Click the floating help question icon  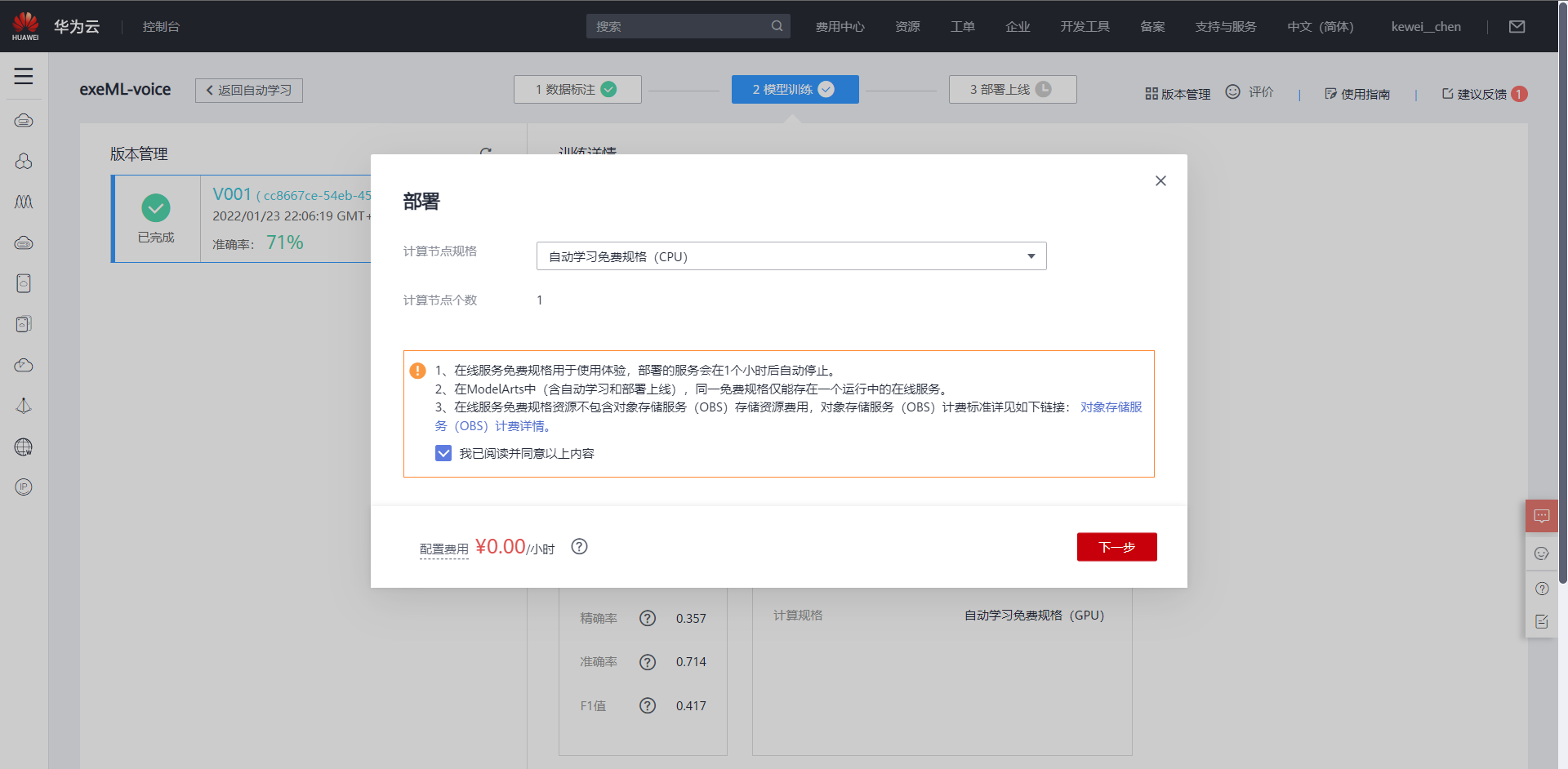click(x=1542, y=589)
